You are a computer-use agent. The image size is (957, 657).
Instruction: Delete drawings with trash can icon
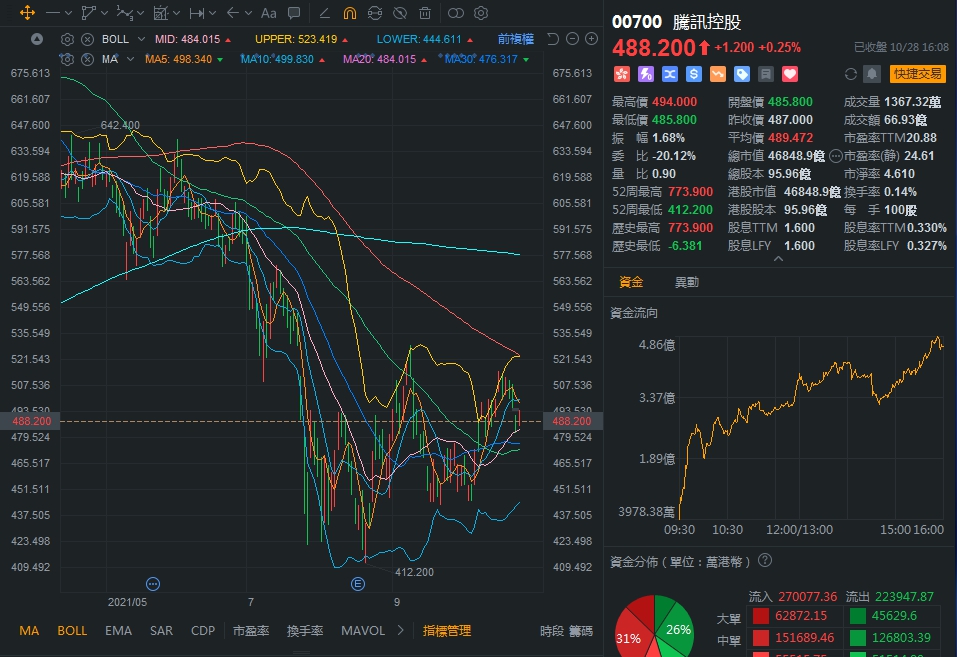(x=425, y=13)
